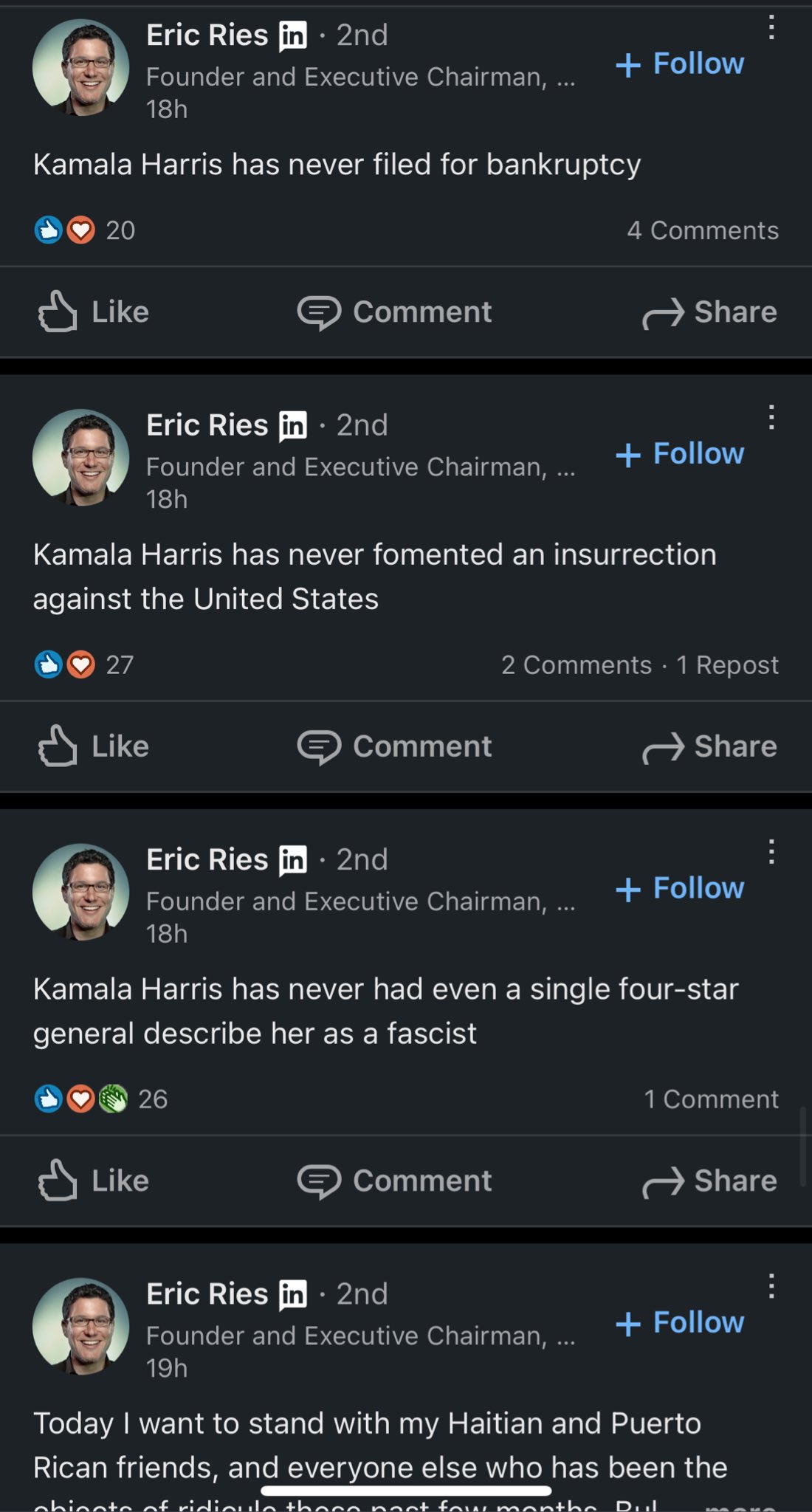Follow Eric Ries on the insurrection post
This screenshot has width=812, height=1512.
coord(680,454)
